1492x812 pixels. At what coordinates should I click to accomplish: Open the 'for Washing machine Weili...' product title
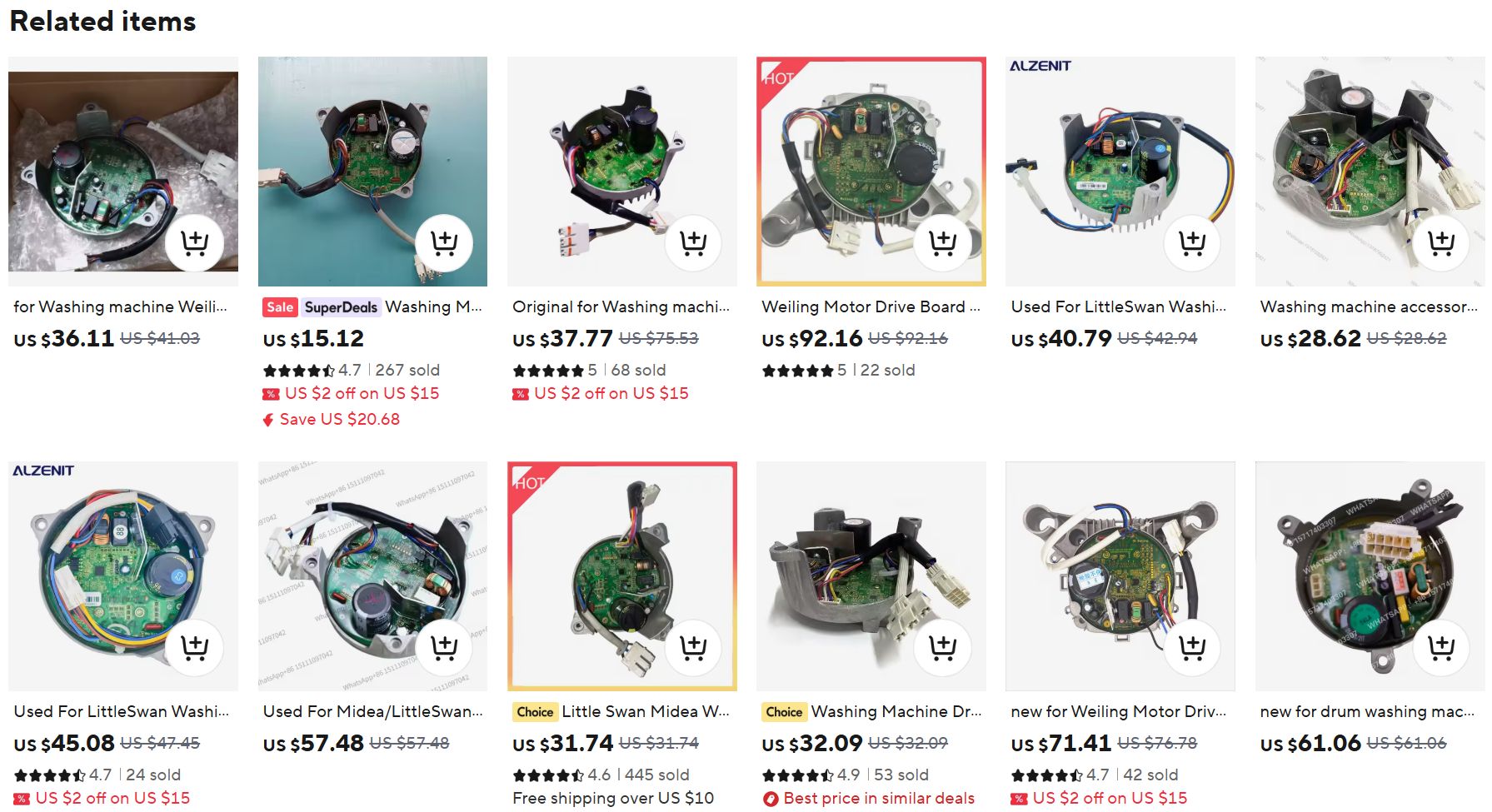pyautogui.click(x=121, y=306)
